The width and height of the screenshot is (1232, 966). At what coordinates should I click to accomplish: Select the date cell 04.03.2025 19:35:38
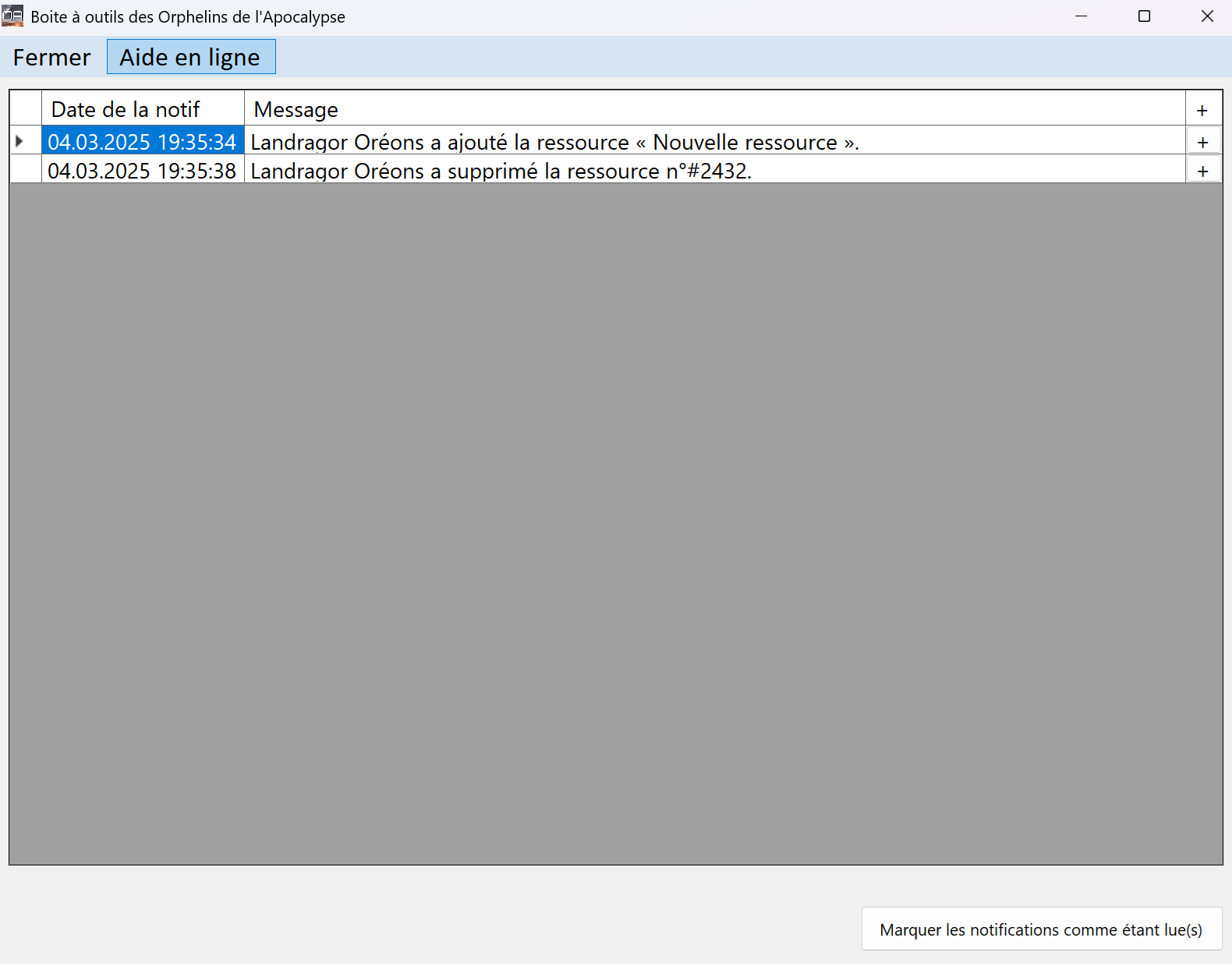pyautogui.click(x=143, y=169)
